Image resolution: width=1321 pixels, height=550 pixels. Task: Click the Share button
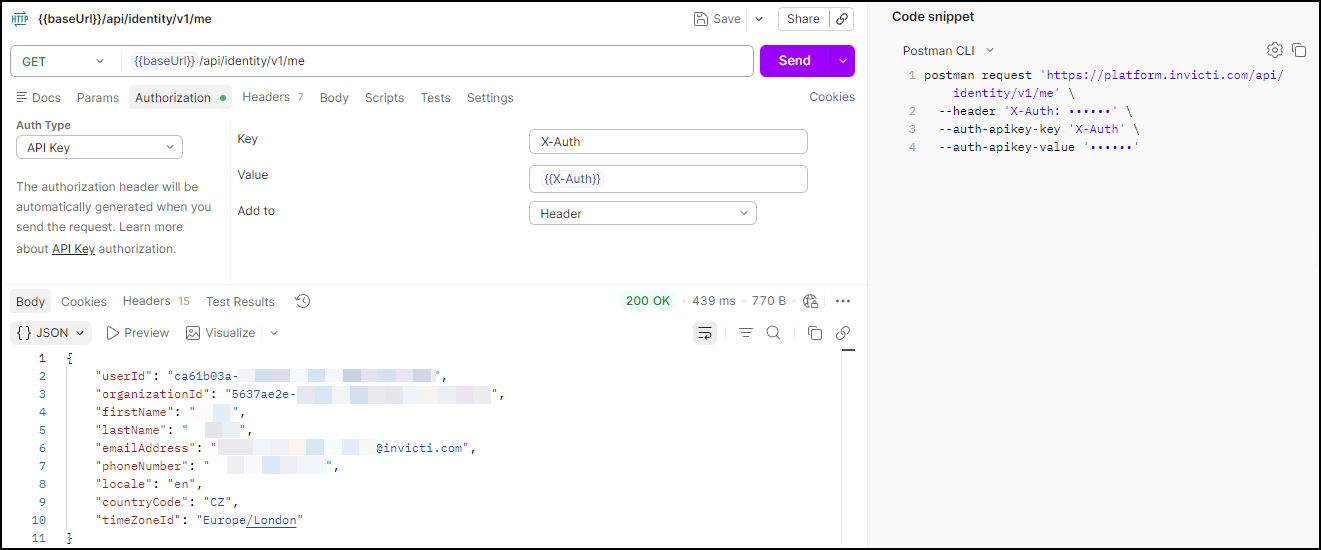[x=803, y=19]
